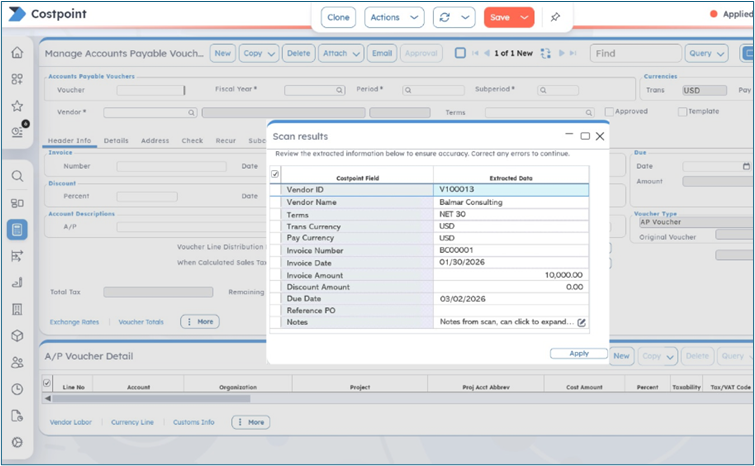This screenshot has width=755, height=466.
Task: Click the Find search field
Action: click(633, 53)
